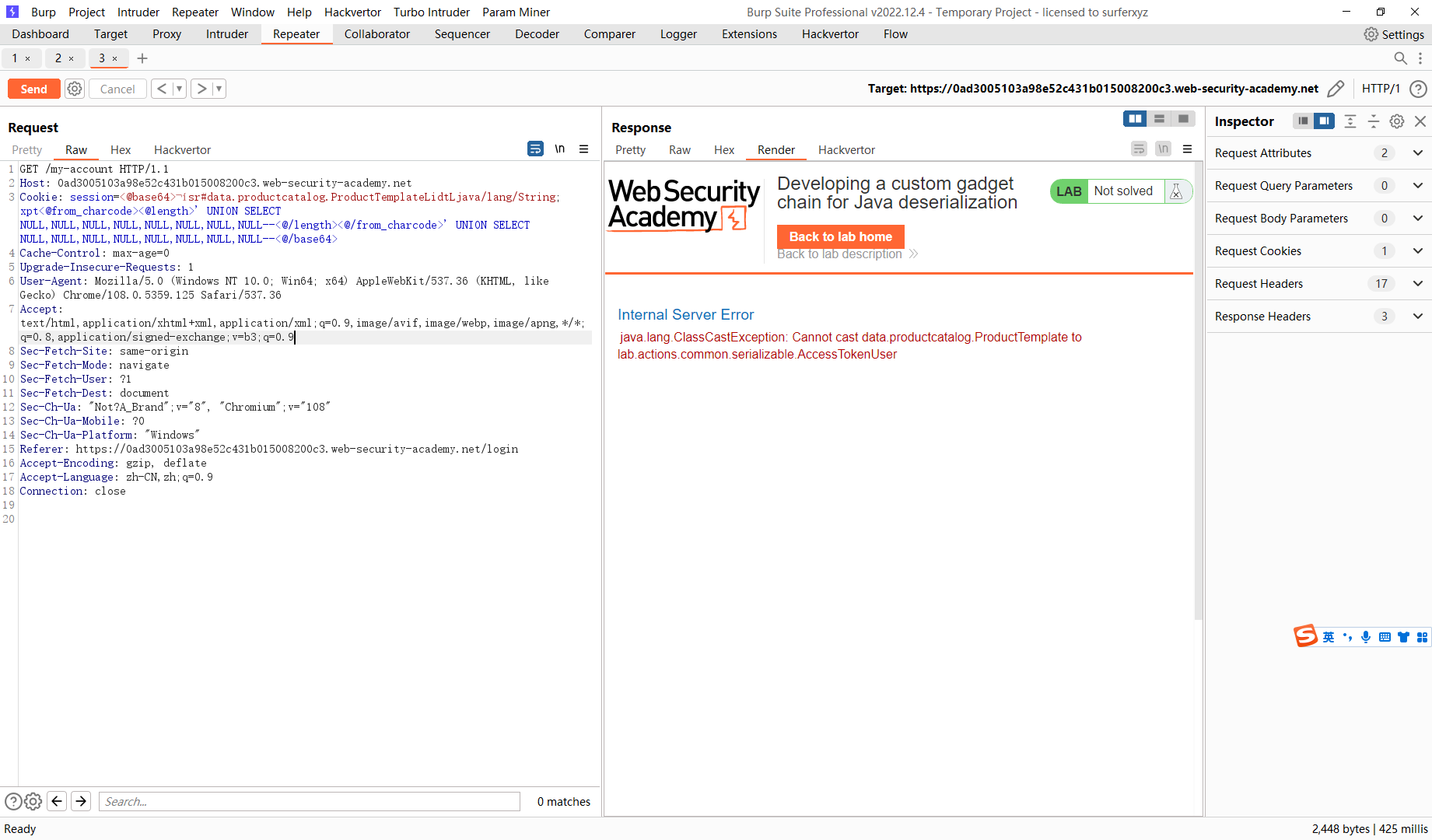
Task: Click the Burp Suite logo icon in the title bar
Action: [12, 12]
